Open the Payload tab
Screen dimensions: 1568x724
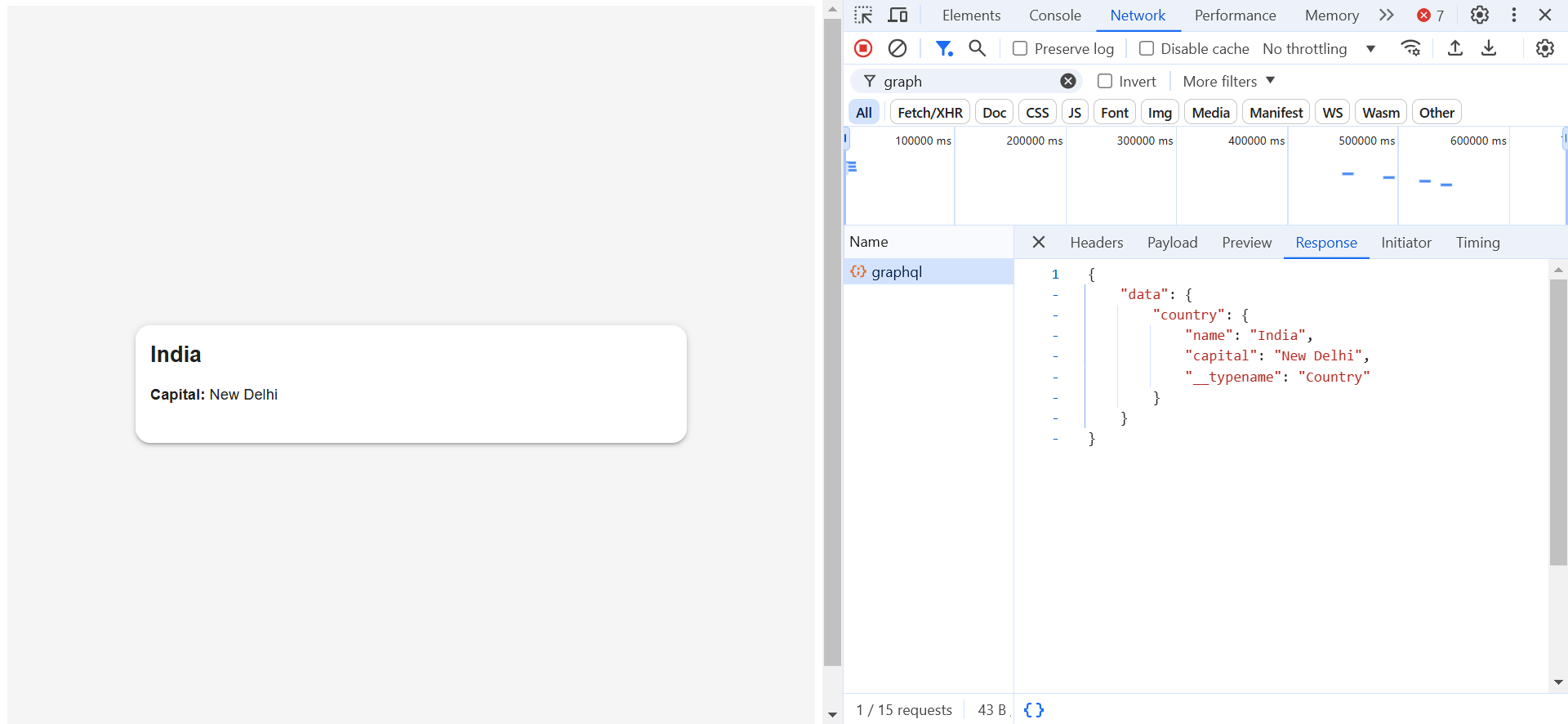click(x=1172, y=242)
